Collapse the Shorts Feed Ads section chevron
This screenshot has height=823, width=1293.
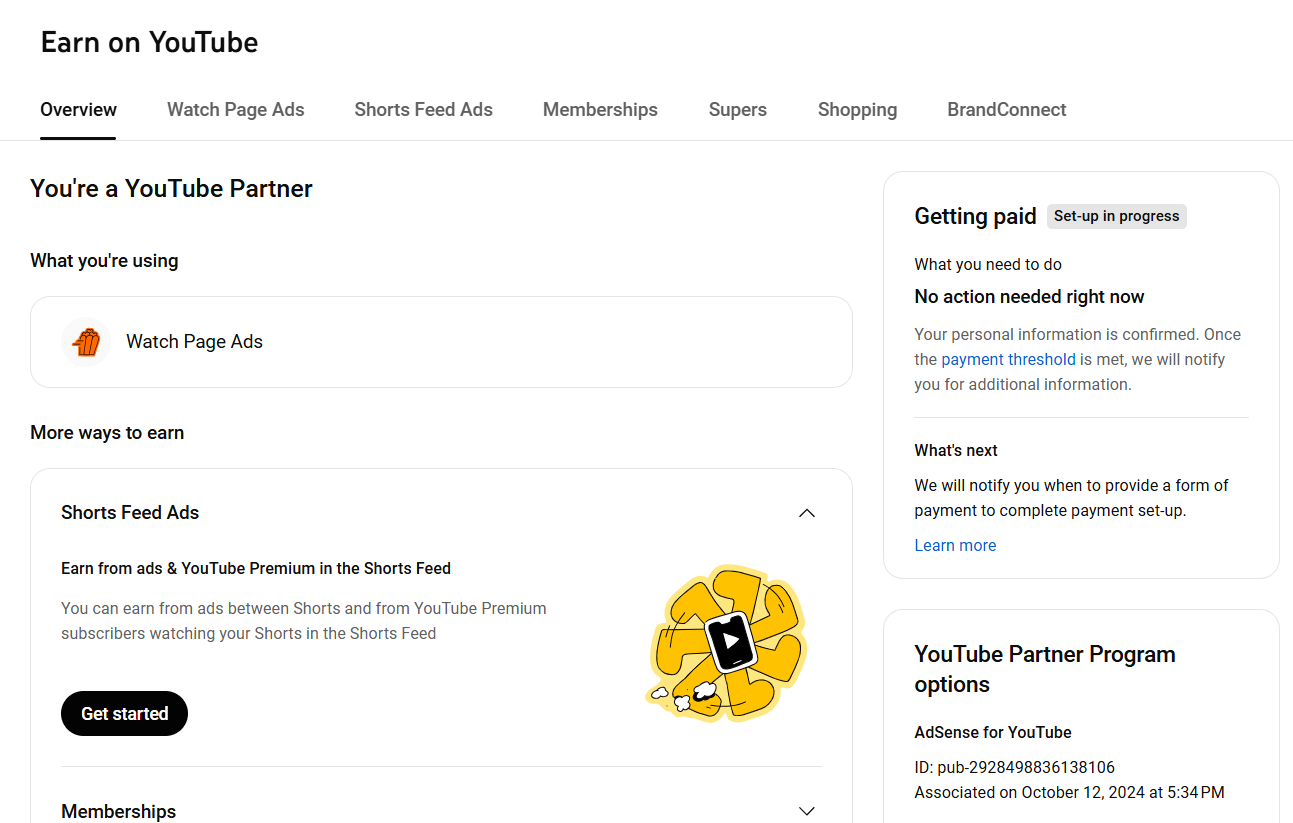(x=807, y=513)
